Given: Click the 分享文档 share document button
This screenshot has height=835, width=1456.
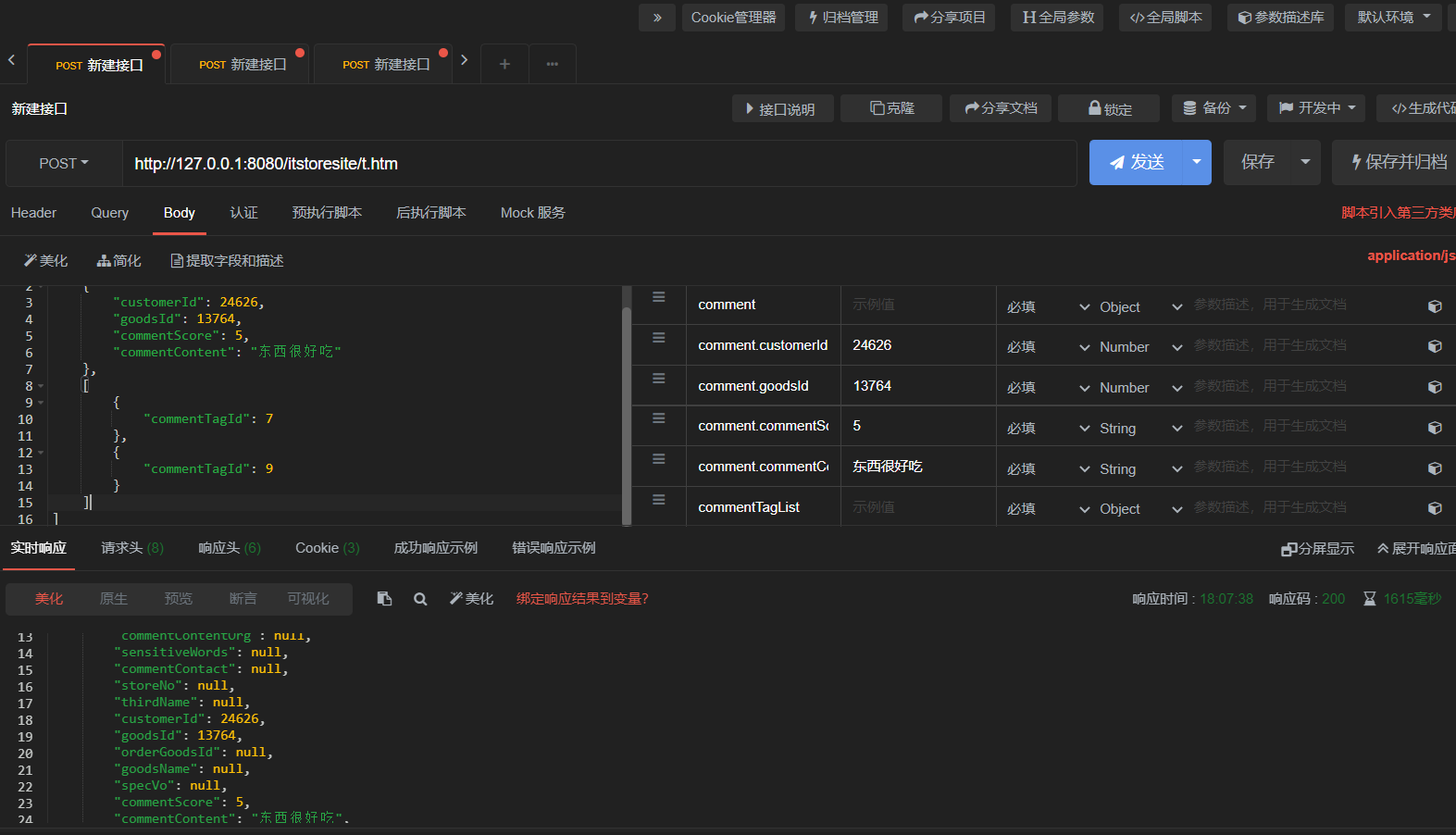Looking at the screenshot, I should [x=1001, y=108].
